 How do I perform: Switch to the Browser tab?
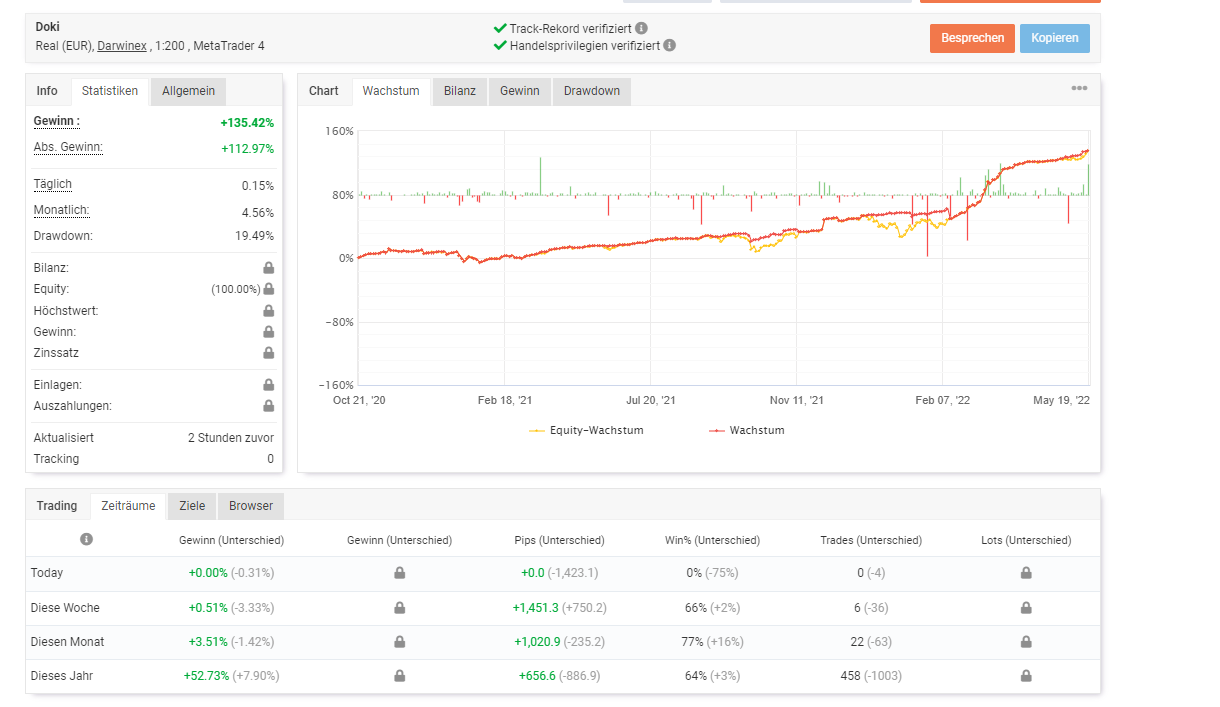pyautogui.click(x=251, y=506)
